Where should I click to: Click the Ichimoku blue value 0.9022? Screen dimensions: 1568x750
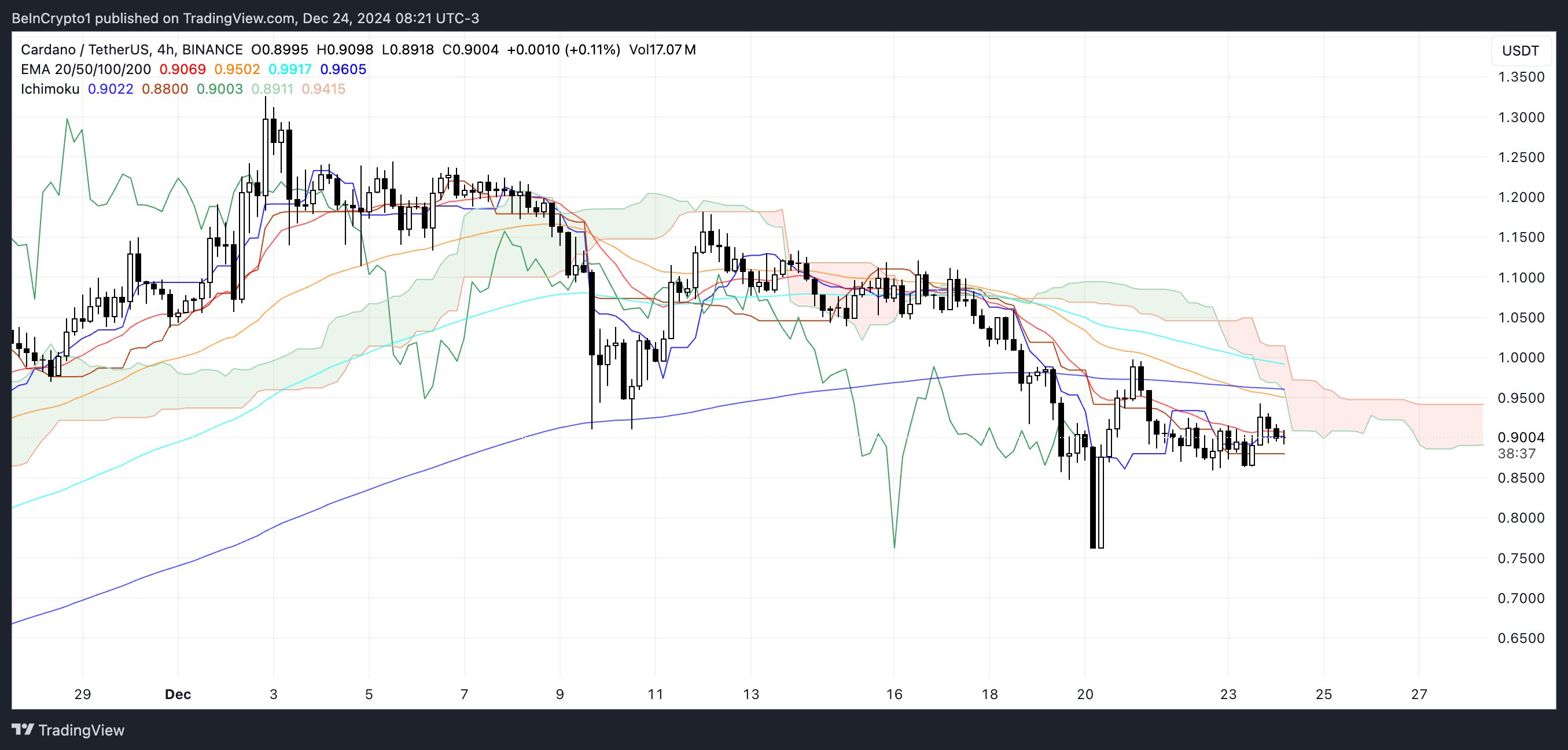click(110, 89)
